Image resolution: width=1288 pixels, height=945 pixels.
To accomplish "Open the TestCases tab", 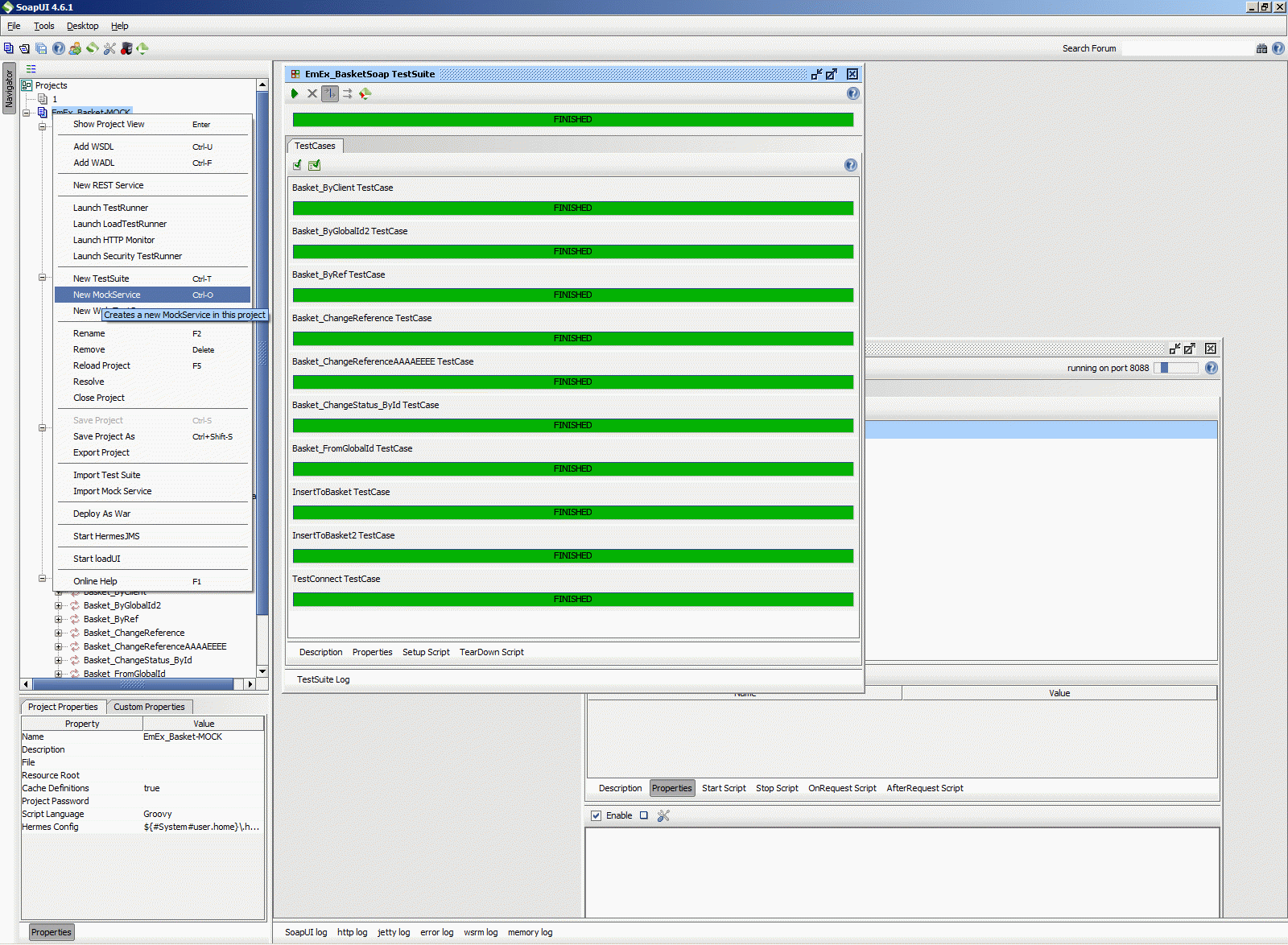I will coord(315,146).
